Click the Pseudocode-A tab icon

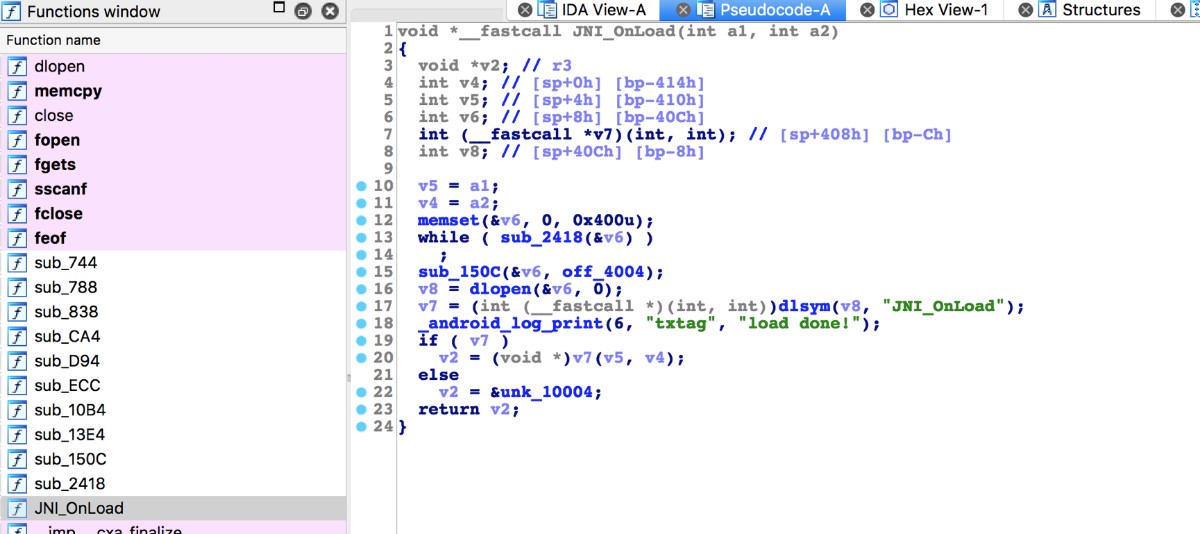pyautogui.click(x=706, y=10)
